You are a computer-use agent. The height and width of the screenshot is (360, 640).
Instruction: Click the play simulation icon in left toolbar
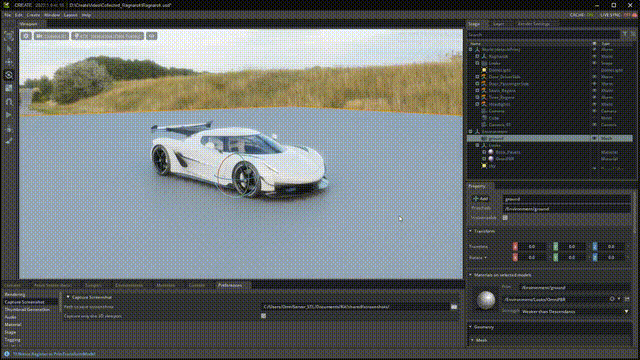[9, 115]
